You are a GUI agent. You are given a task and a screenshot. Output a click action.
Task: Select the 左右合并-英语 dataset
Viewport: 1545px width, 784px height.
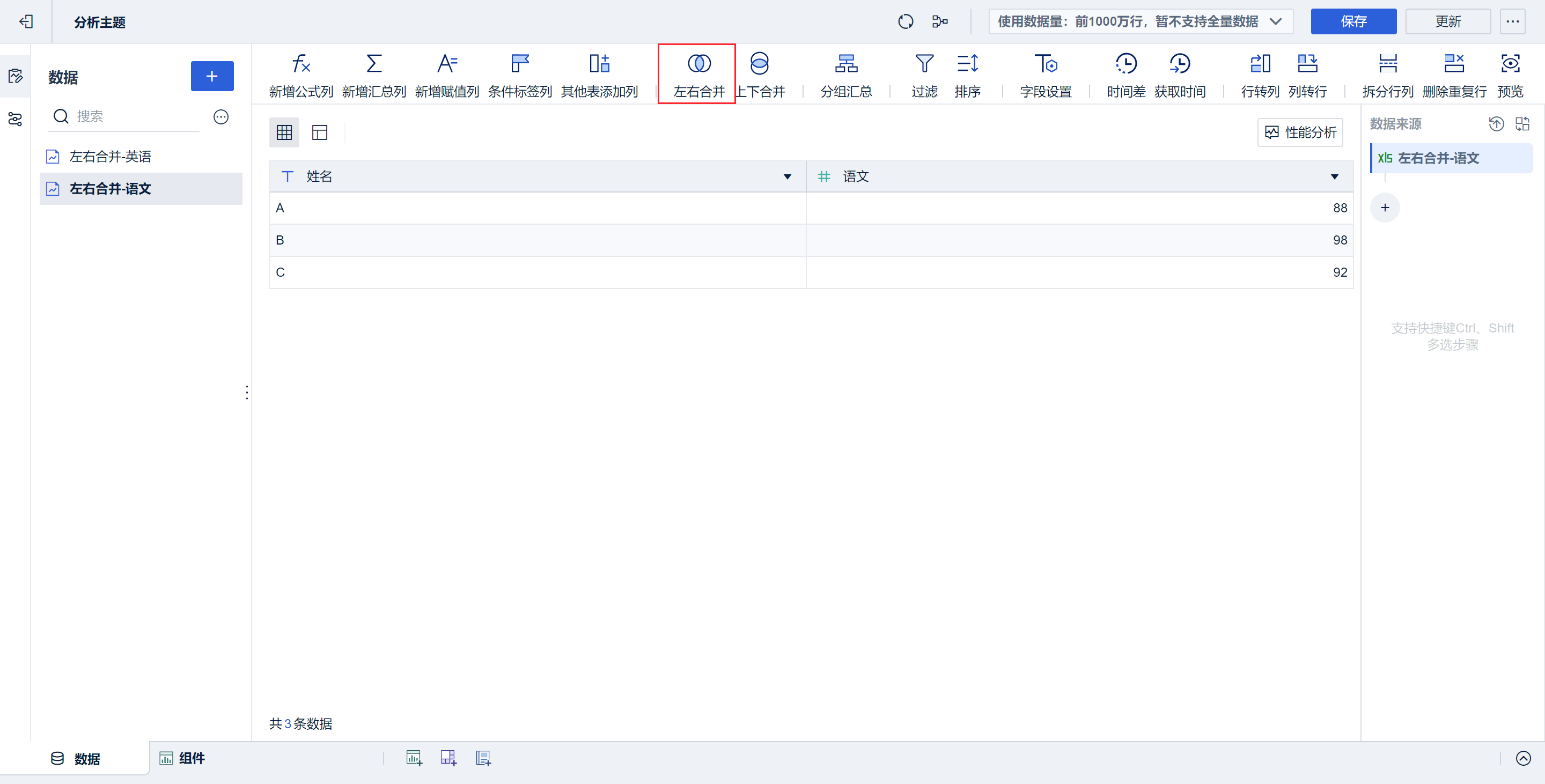[111, 157]
